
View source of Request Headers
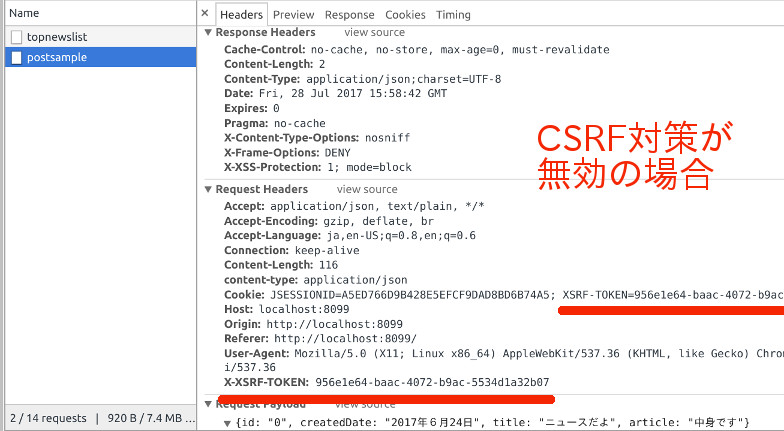coord(367,190)
